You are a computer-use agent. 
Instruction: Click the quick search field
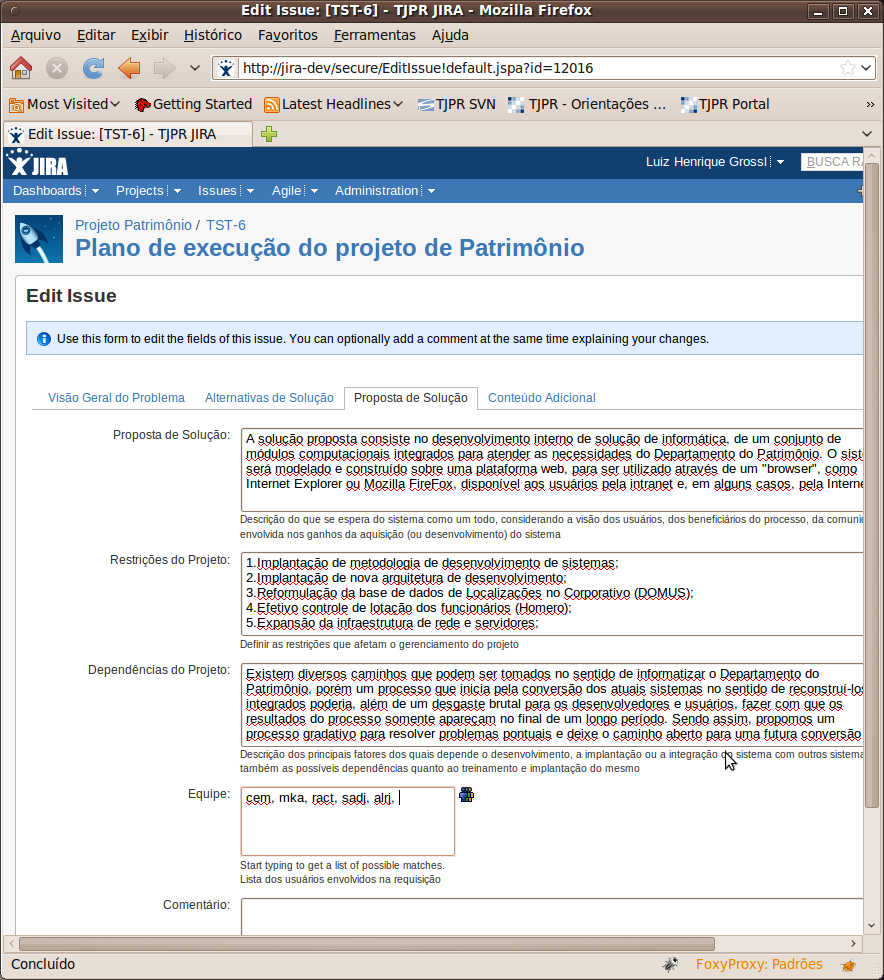[x=832, y=162]
